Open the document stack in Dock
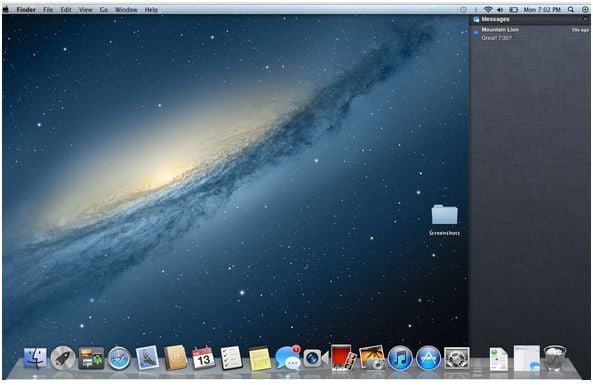 (x=498, y=359)
